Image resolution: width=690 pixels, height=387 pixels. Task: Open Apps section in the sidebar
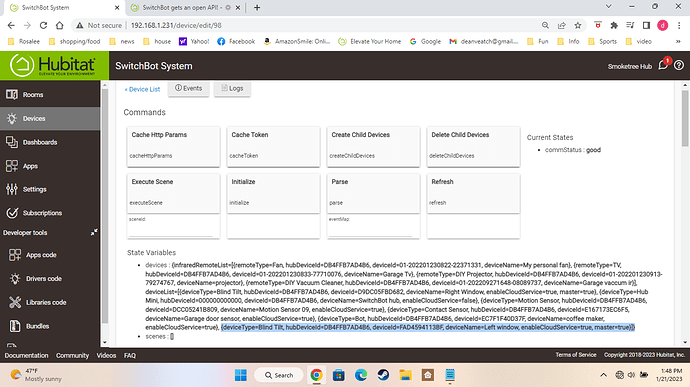[50, 166]
